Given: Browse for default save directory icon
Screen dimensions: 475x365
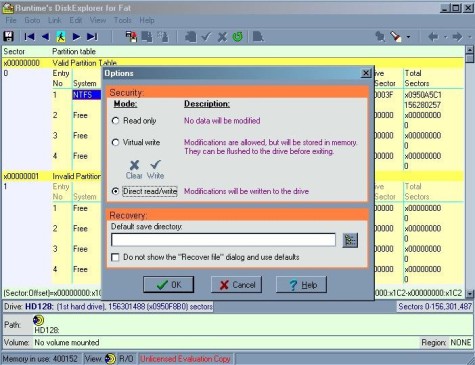Looking at the screenshot, I should tap(350, 240).
